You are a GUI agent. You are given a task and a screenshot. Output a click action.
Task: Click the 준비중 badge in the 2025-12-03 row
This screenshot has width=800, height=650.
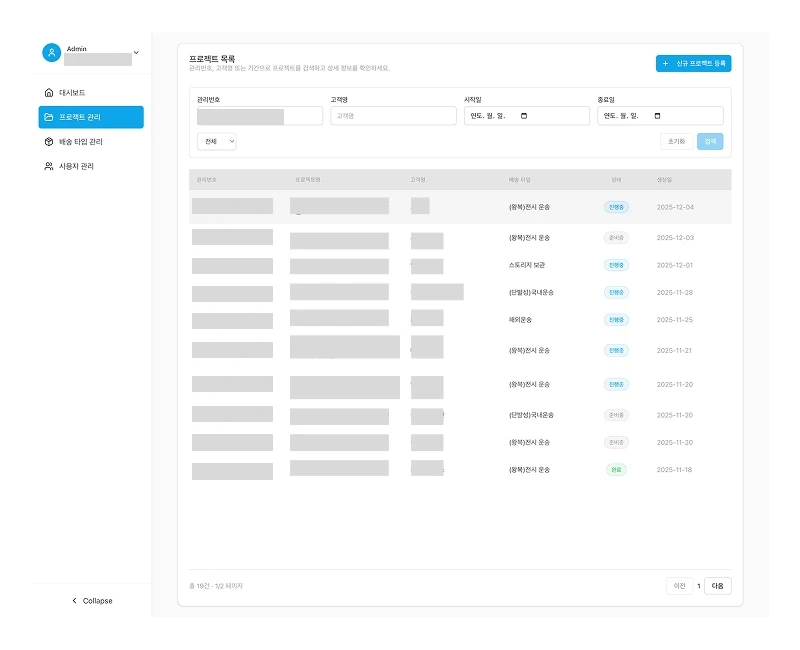[x=616, y=238]
